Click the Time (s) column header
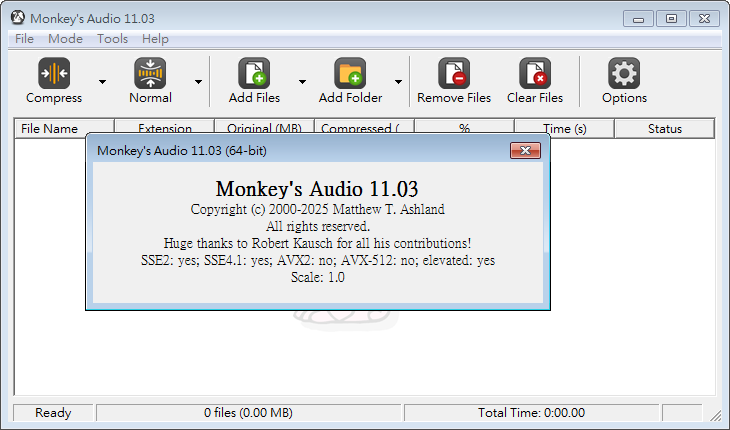This screenshot has height=430, width=730. tap(564, 128)
